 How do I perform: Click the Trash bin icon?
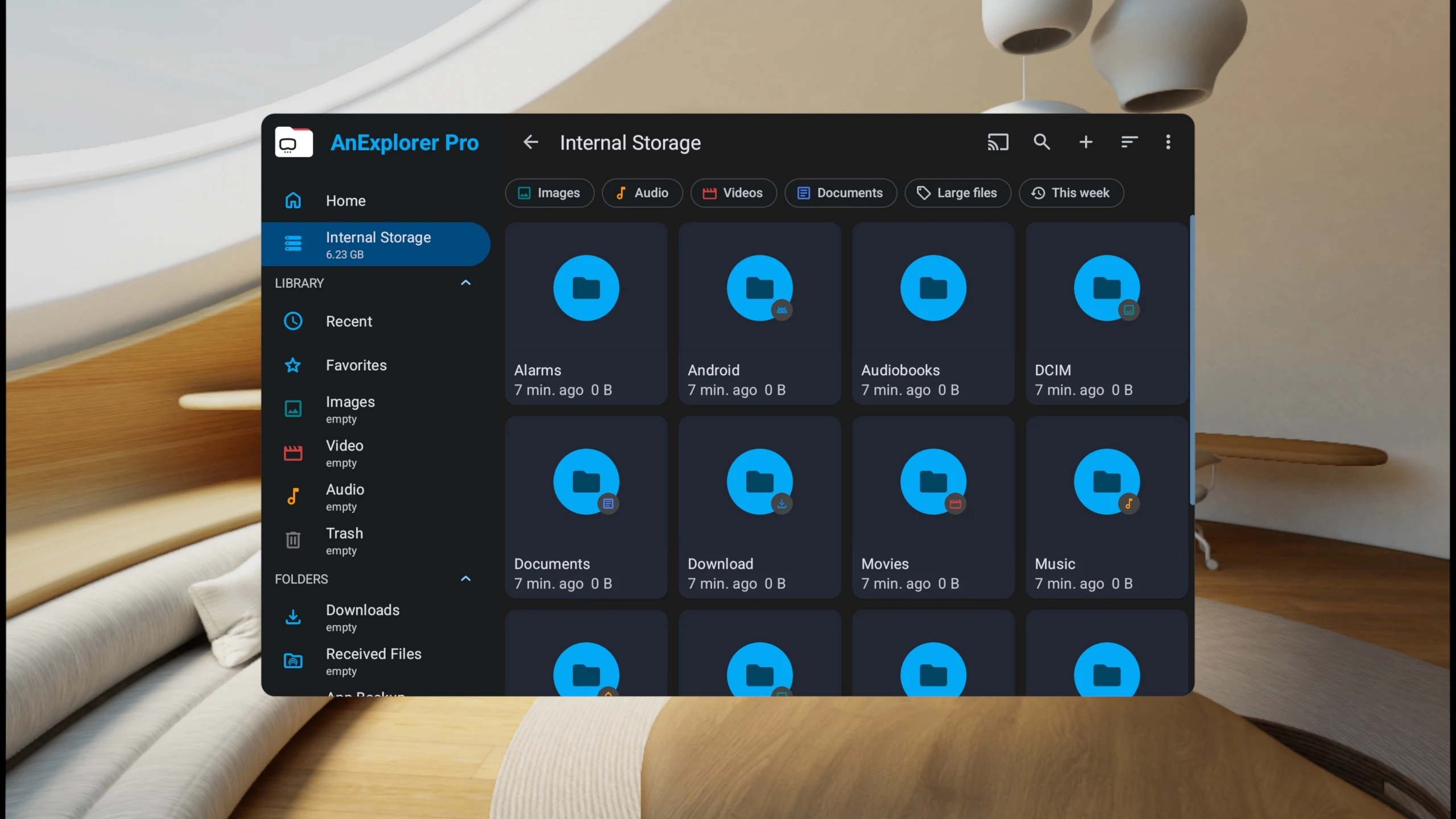(293, 540)
